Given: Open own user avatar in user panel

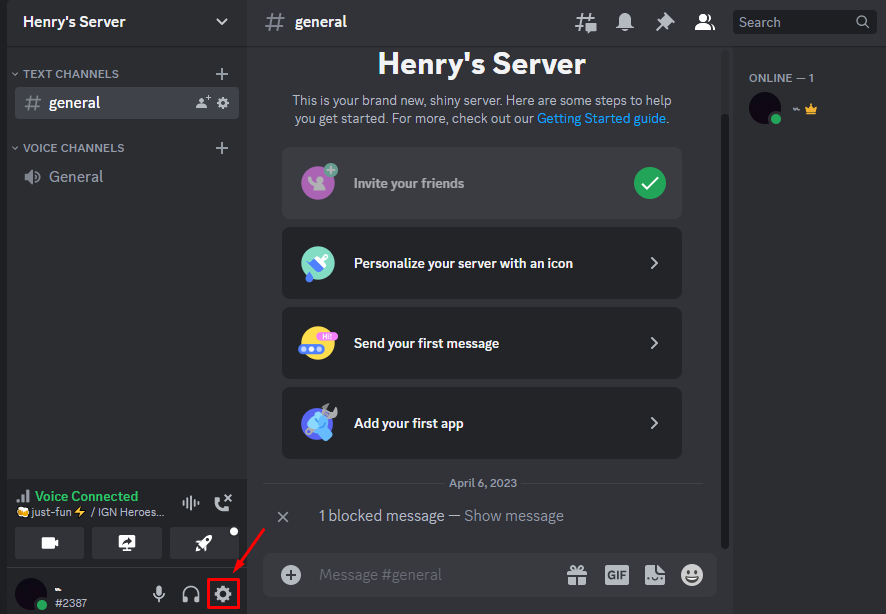Looking at the screenshot, I should coord(31,594).
